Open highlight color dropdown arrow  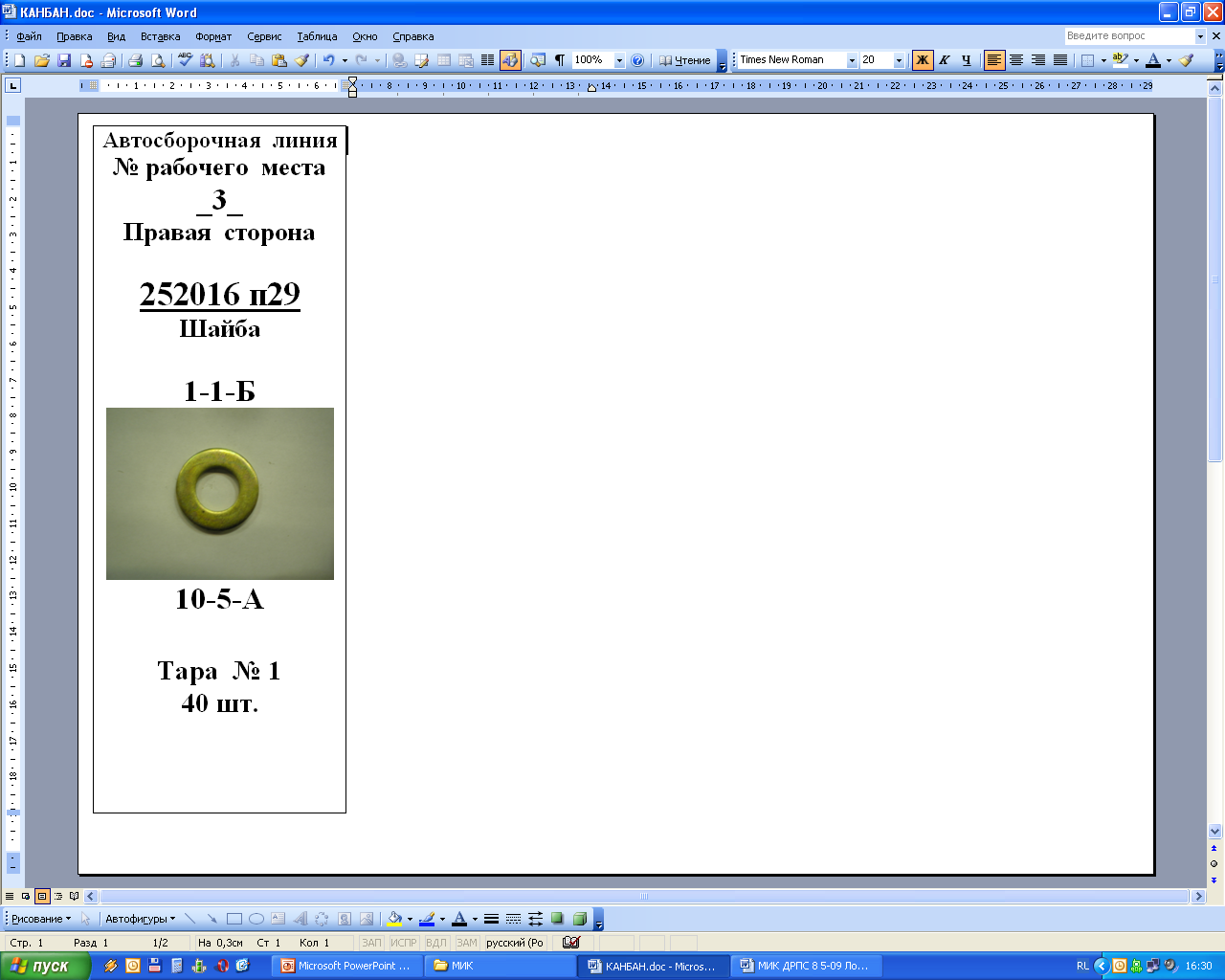1136,60
